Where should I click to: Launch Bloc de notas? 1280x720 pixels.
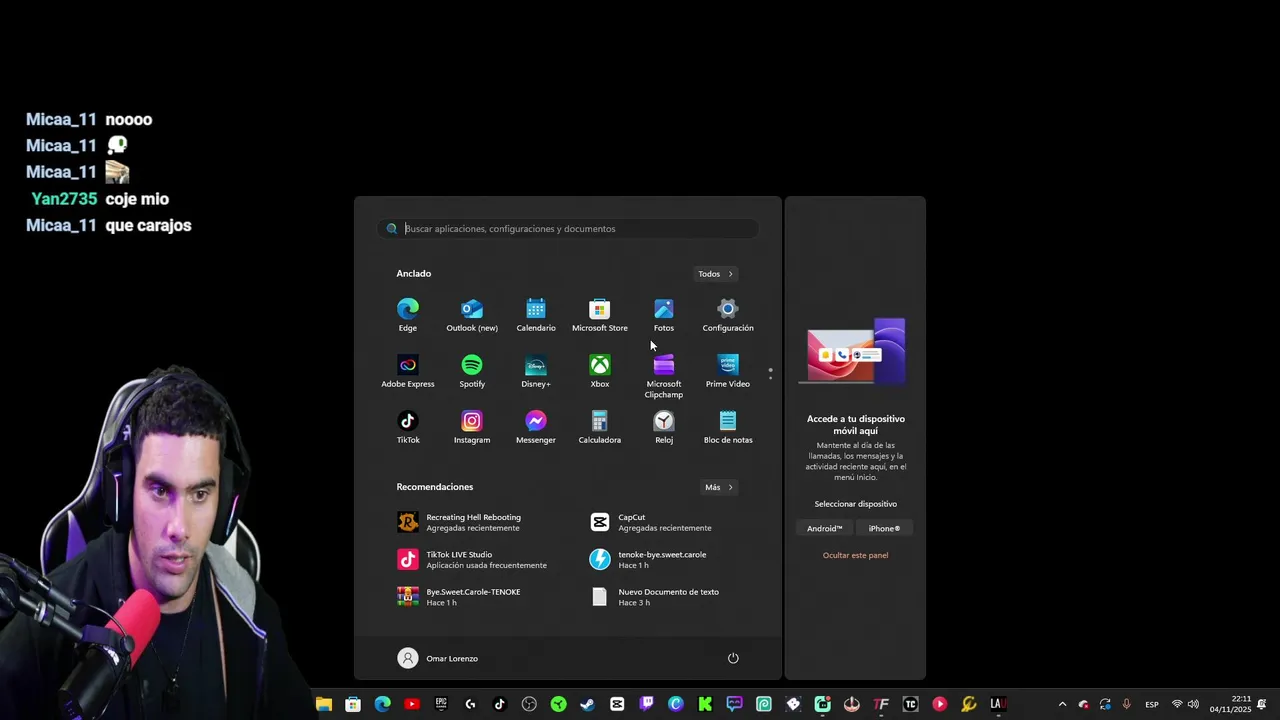click(728, 427)
